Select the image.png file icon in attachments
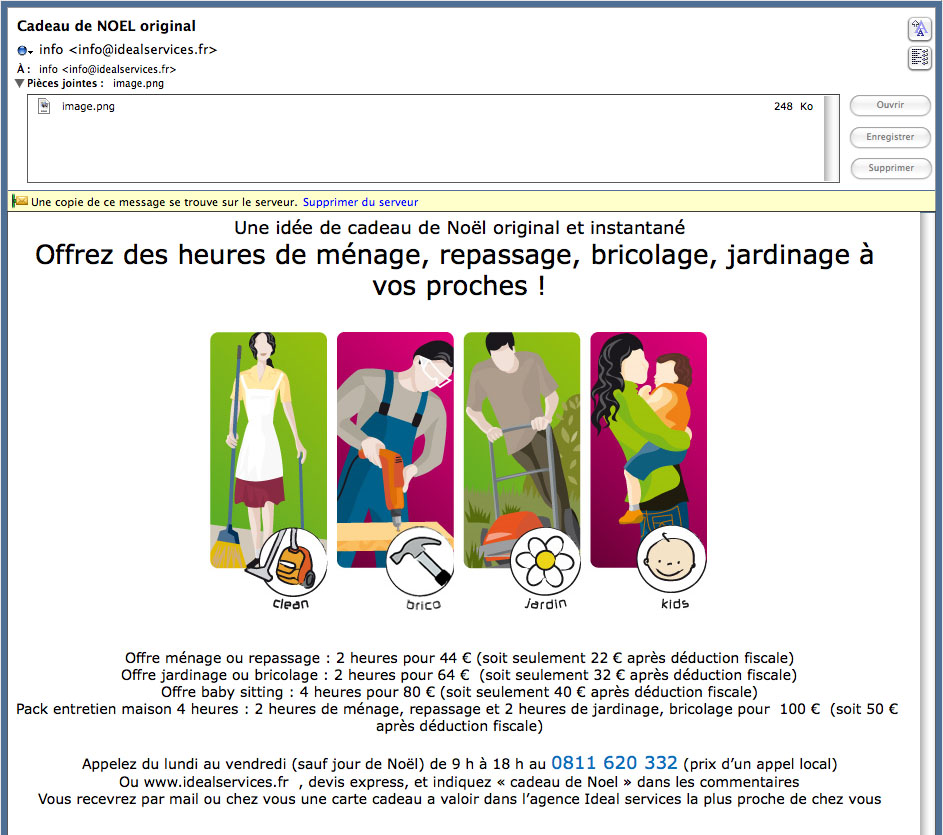This screenshot has height=835, width=943. click(44, 106)
